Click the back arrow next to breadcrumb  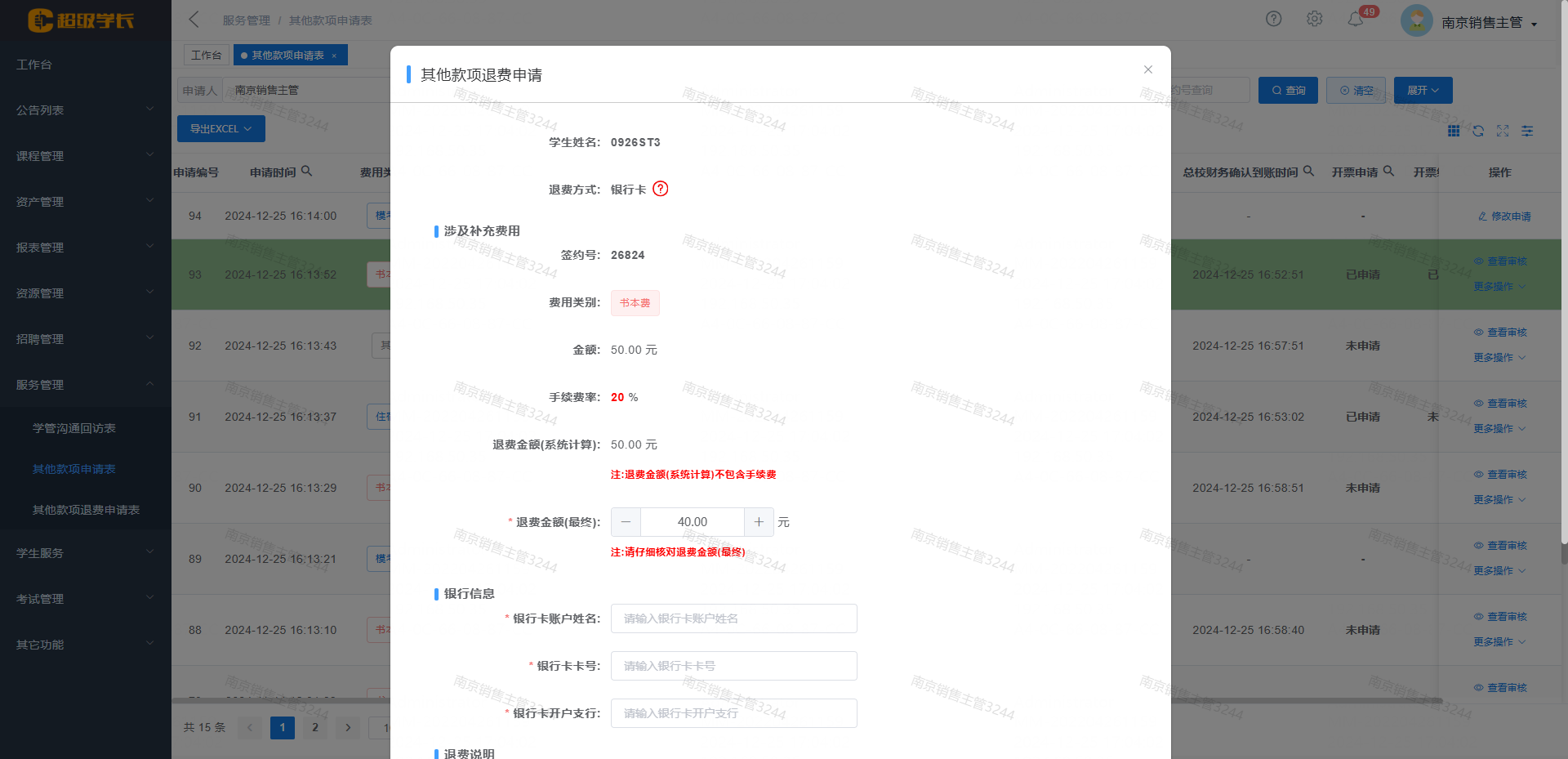[x=194, y=20]
